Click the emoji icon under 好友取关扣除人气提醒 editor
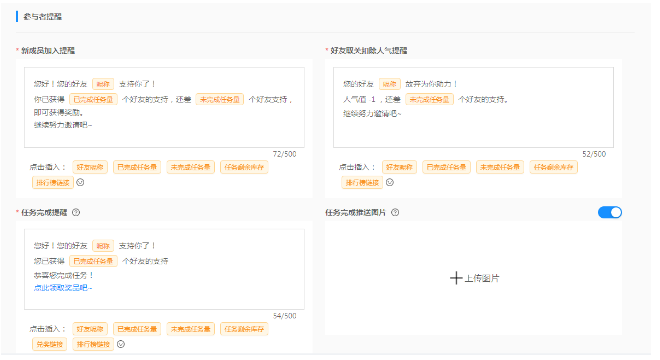This screenshot has width=660, height=360. (x=390, y=182)
